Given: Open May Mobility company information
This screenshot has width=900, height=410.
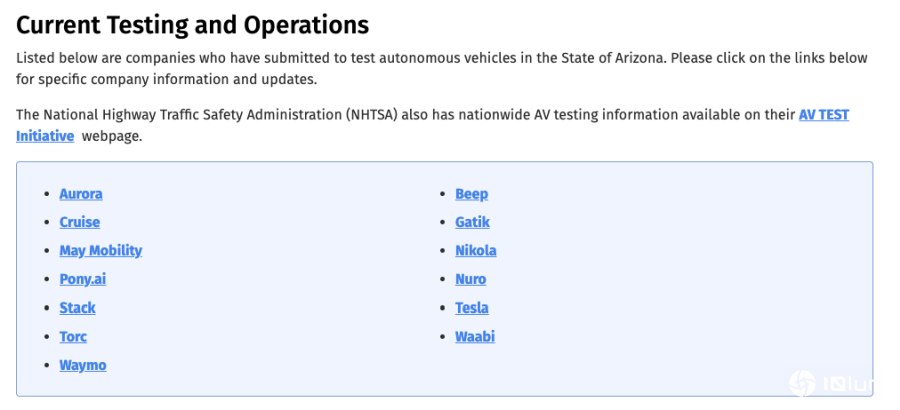Looking at the screenshot, I should [101, 251].
